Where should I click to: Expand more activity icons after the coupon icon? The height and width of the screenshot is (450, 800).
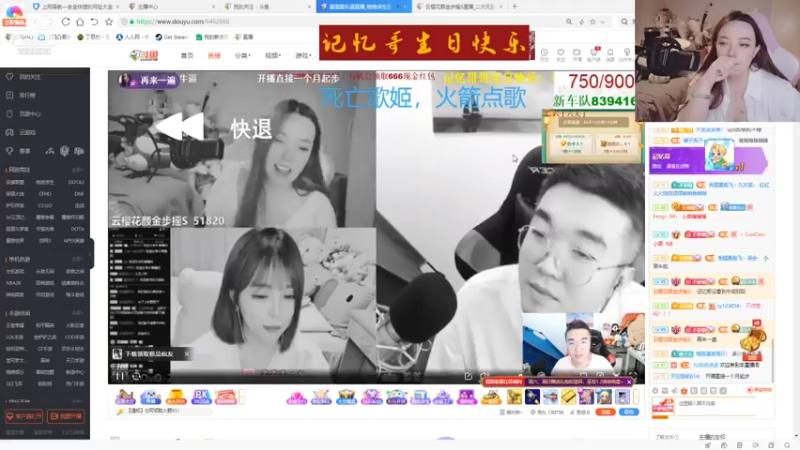(x=242, y=396)
